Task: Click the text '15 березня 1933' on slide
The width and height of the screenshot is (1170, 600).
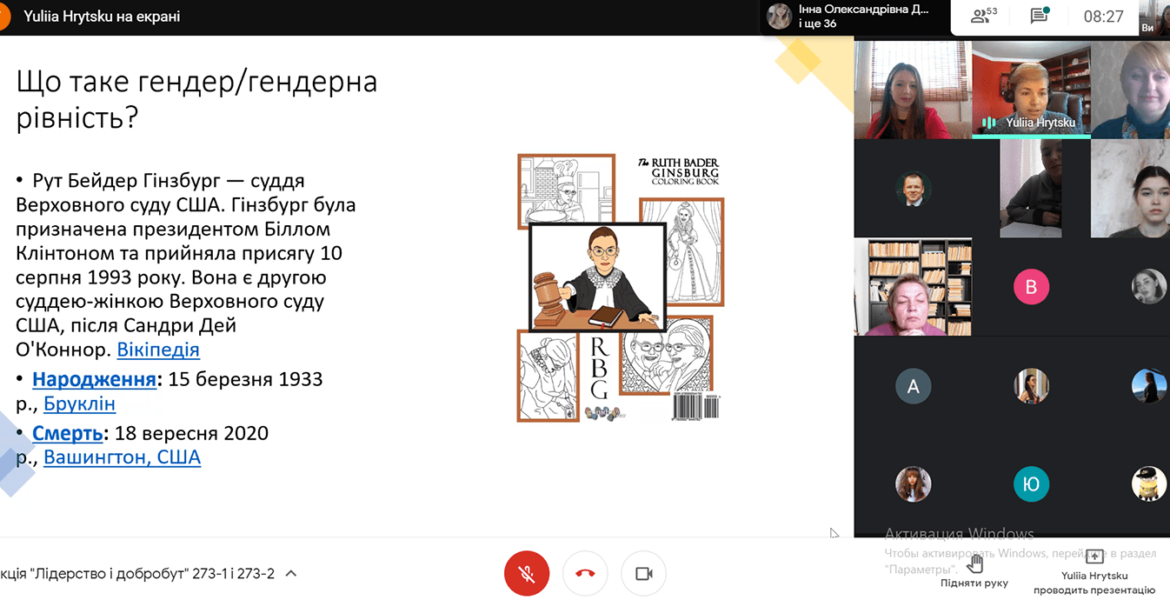Action: (245, 379)
